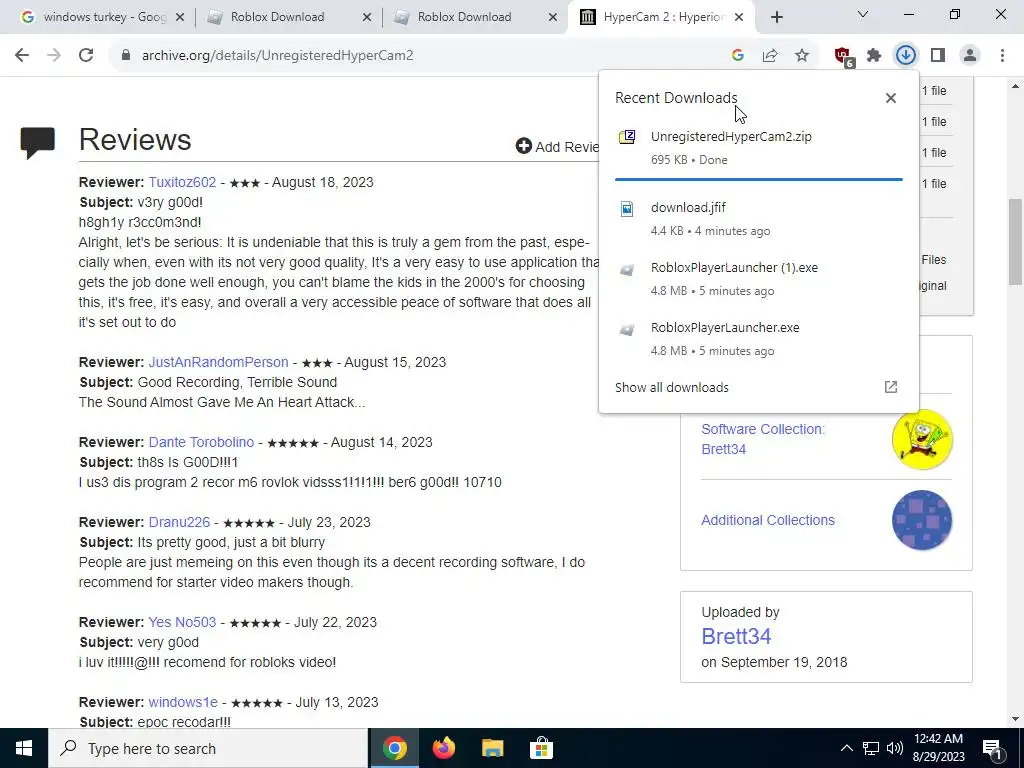Open the Windows Start menu
The image size is (1024, 768).
(x=24, y=748)
